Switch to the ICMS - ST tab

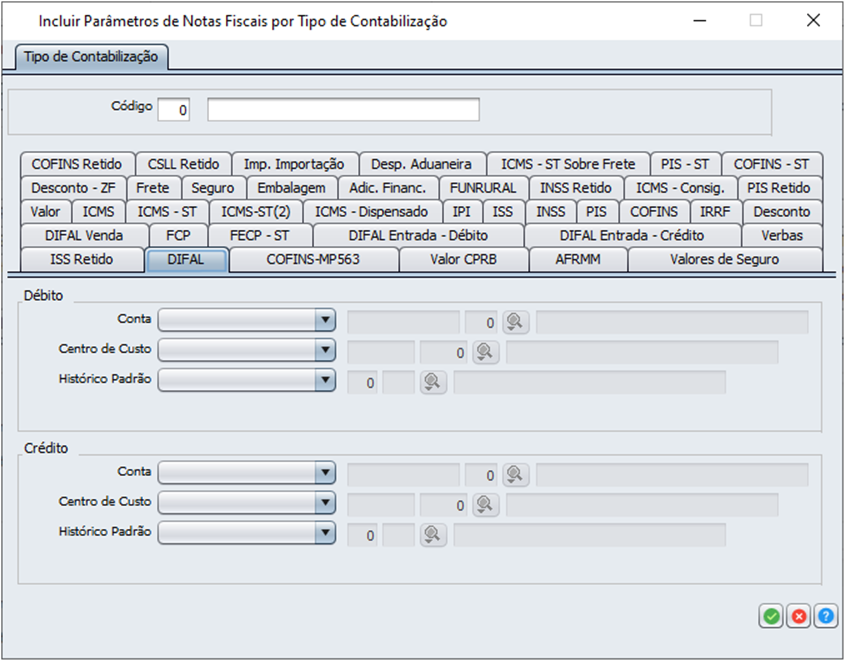[x=167, y=212]
